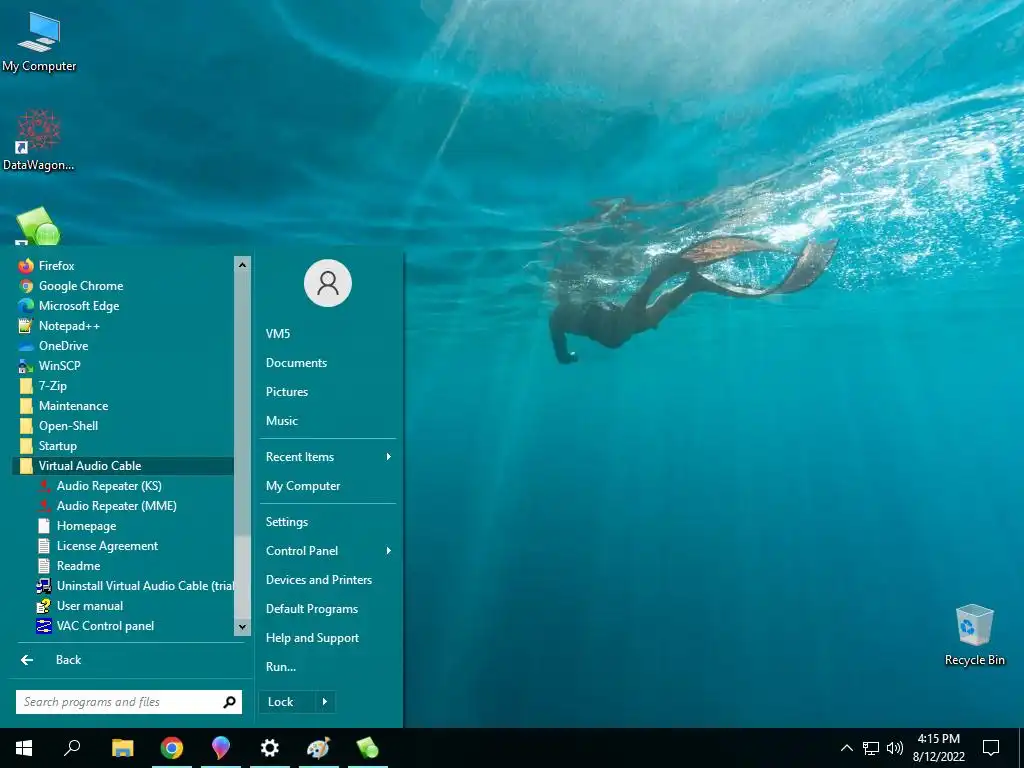Collapse the Virtual Audio Cable folder
Viewport: 1024px width, 768px height.
[123, 466]
